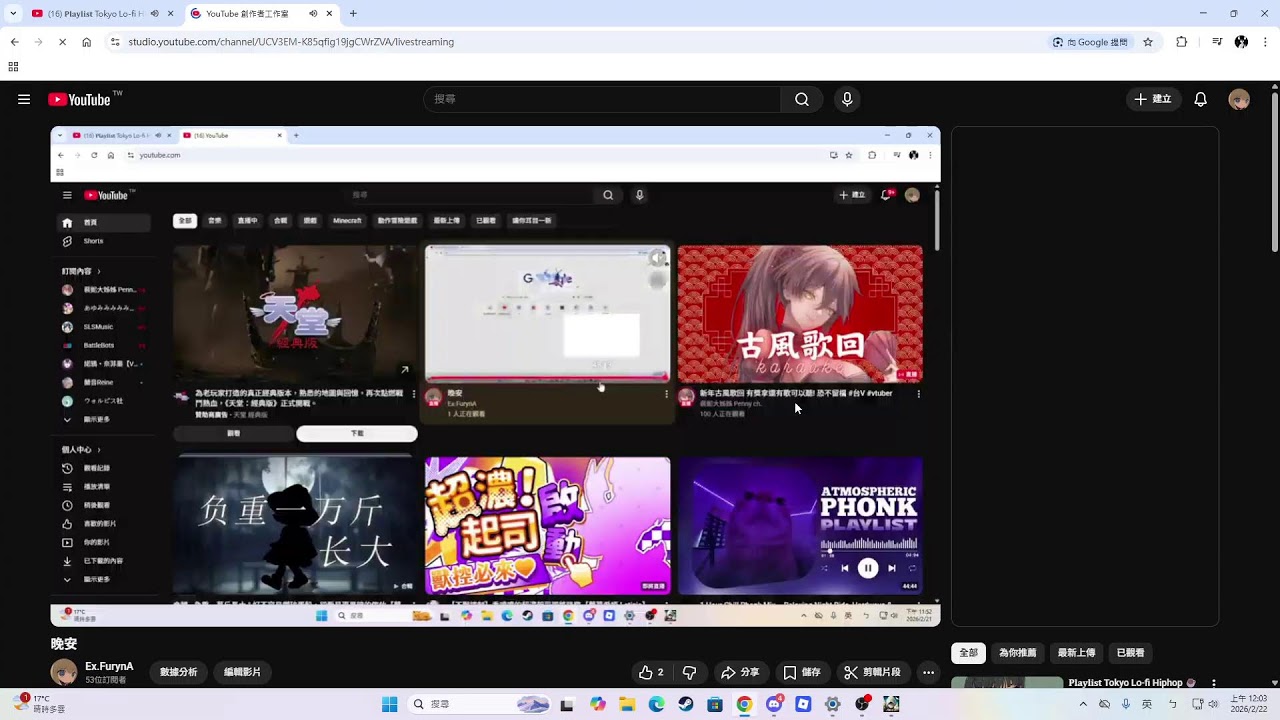Open the Windows Start menu
Screen dimensions: 1280x720
(x=390, y=704)
